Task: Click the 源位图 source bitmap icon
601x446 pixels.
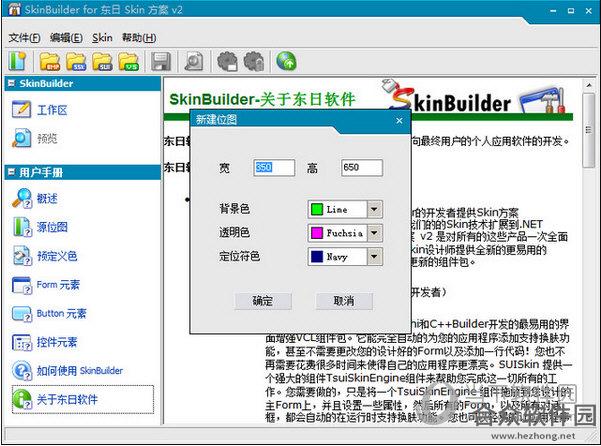Action: point(21,227)
